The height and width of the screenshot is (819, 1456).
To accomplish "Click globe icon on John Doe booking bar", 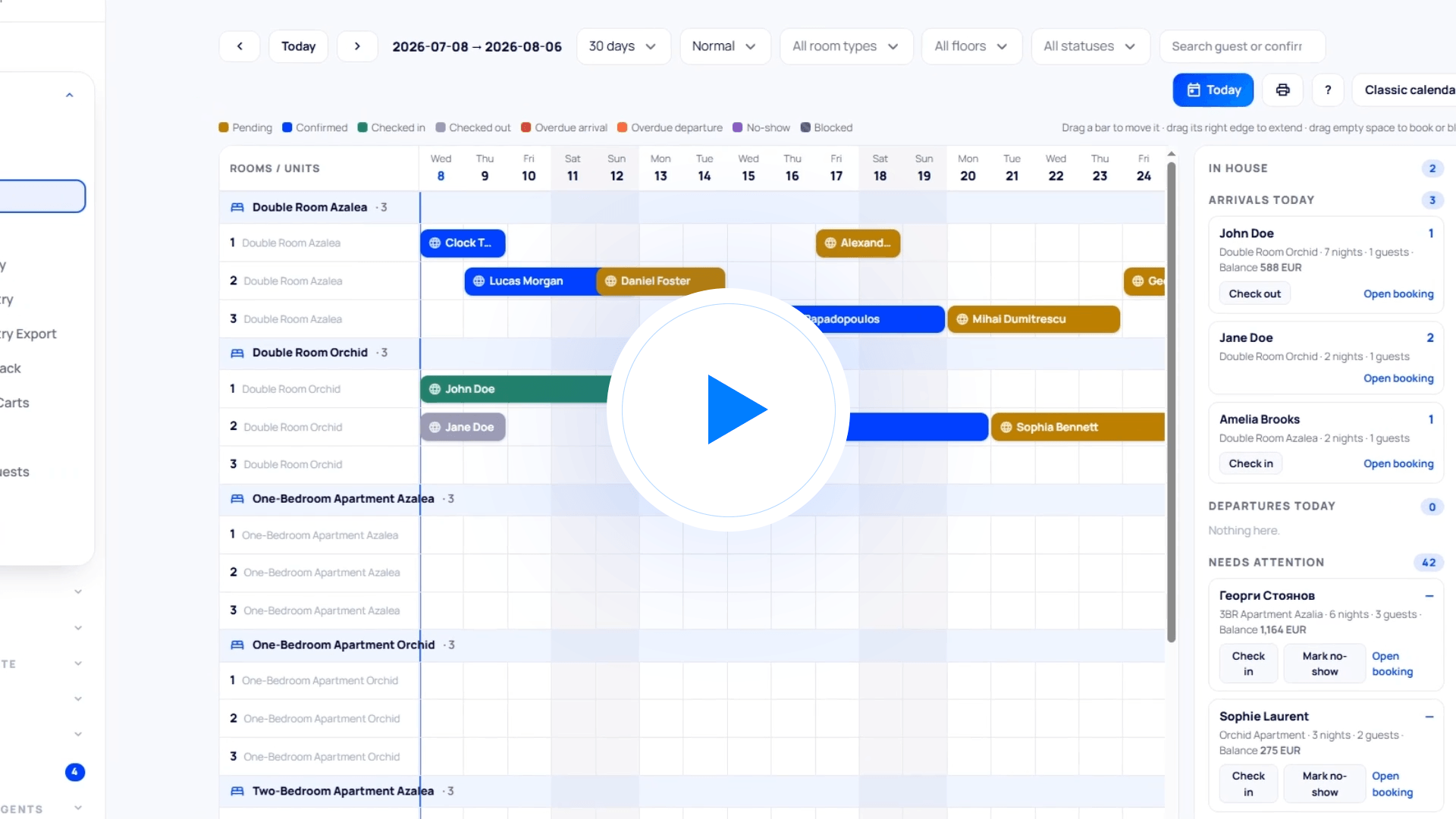I will coord(435,389).
